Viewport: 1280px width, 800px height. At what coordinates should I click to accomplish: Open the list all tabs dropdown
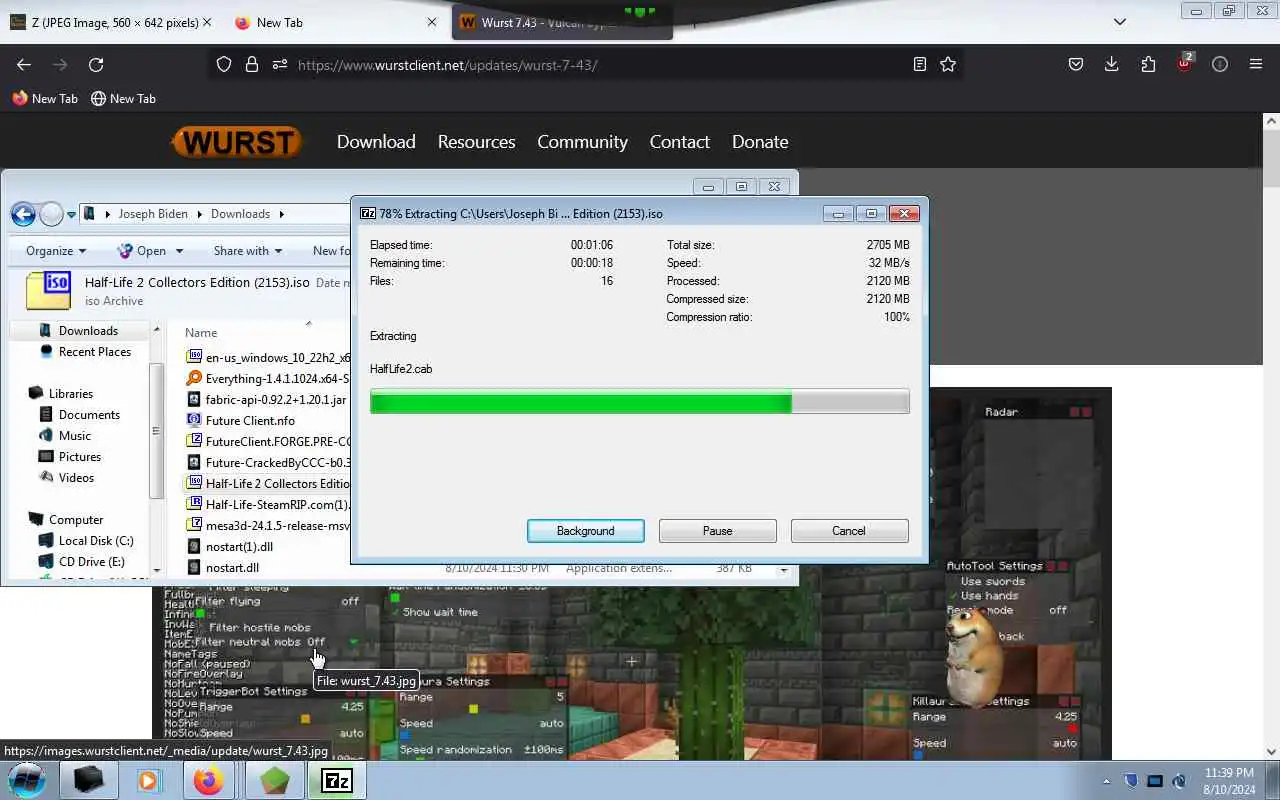pyautogui.click(x=1120, y=22)
